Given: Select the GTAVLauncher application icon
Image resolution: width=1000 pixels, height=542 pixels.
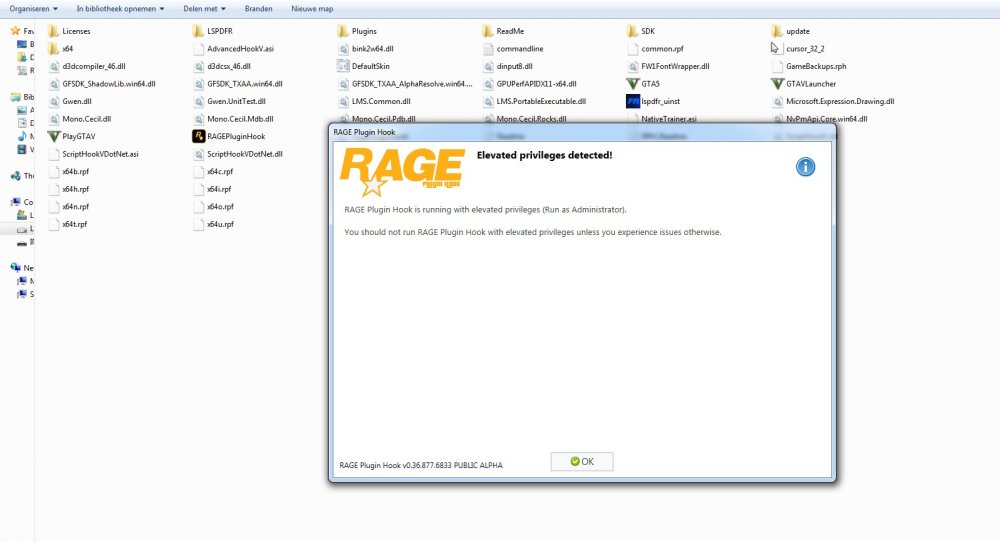Looking at the screenshot, I should click(x=777, y=84).
